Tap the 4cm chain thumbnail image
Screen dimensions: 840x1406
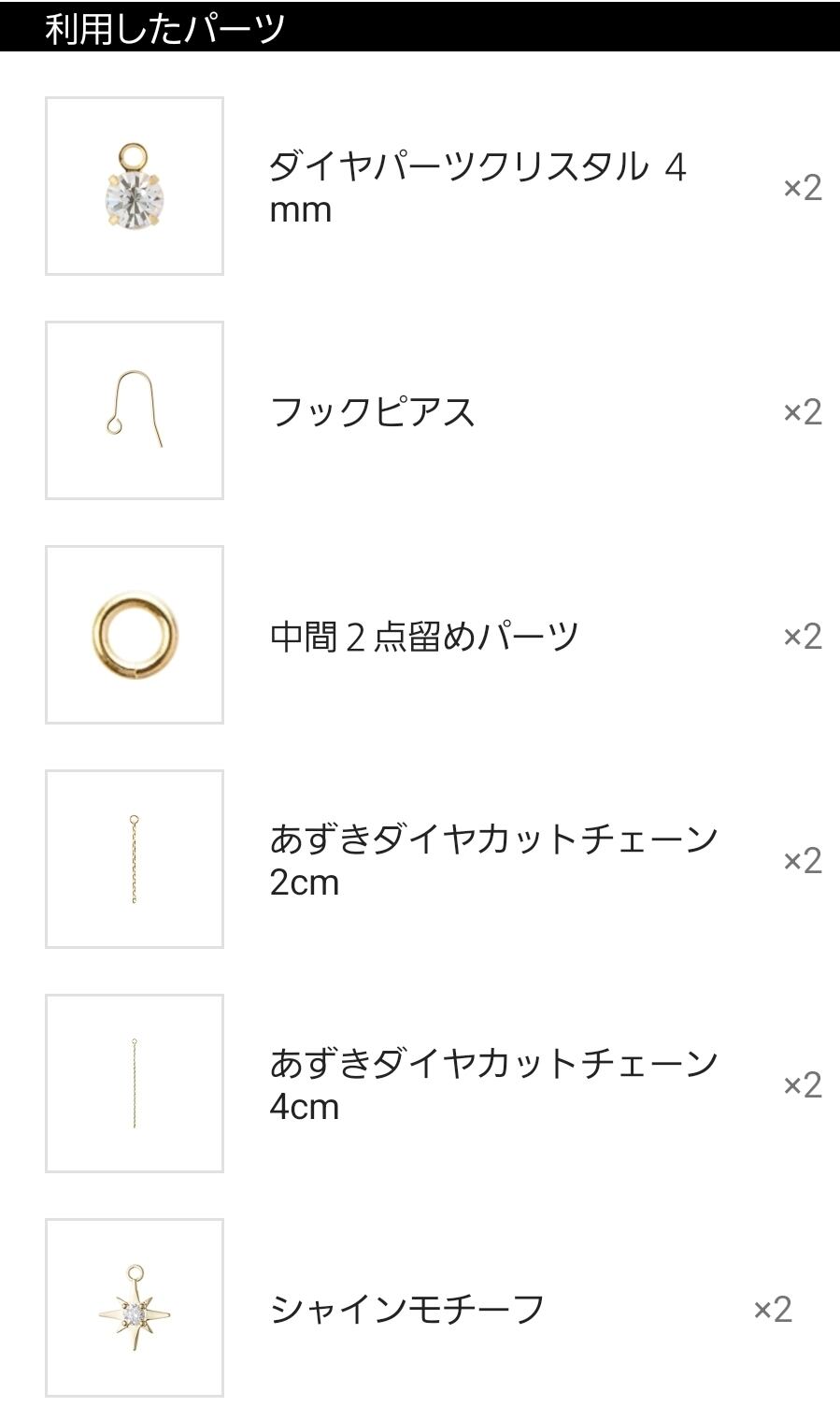(x=135, y=1083)
